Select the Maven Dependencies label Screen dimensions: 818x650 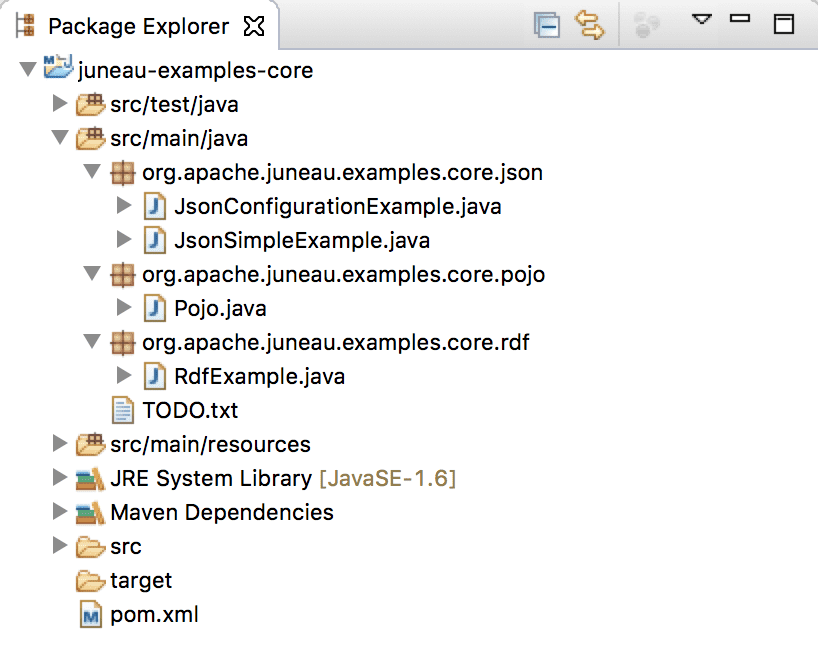click(222, 512)
